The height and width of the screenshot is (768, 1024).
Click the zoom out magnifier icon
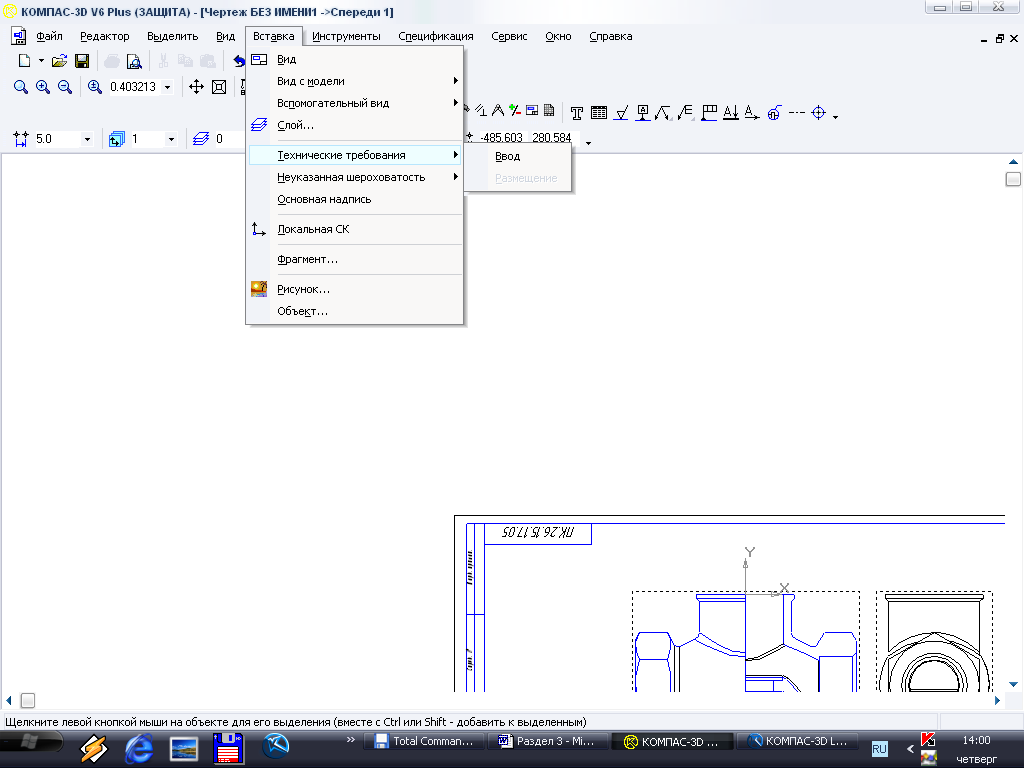tap(65, 87)
